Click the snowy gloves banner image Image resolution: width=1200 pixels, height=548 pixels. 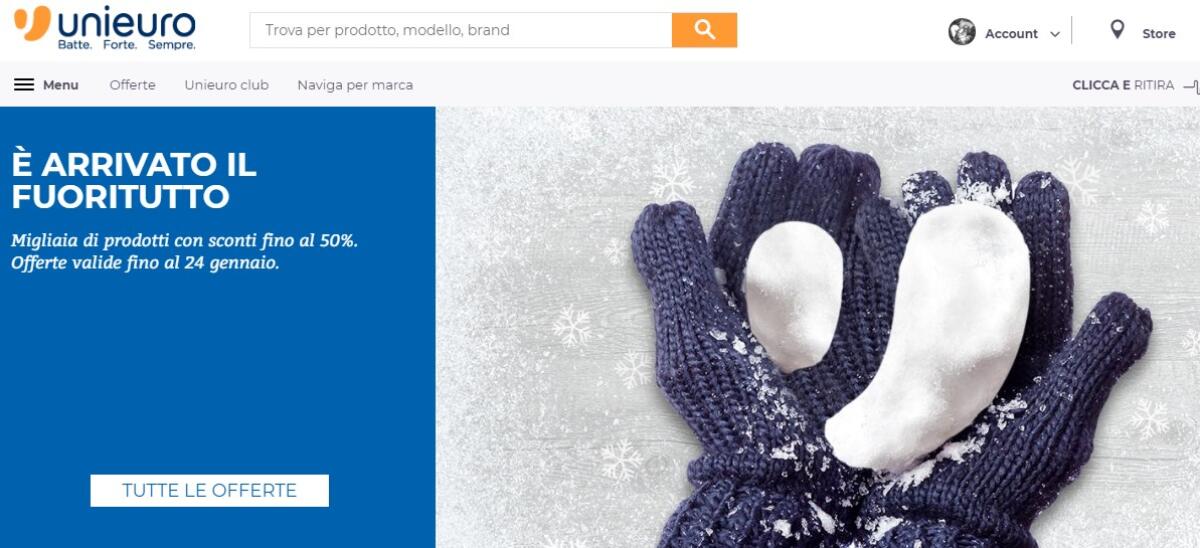[817, 327]
